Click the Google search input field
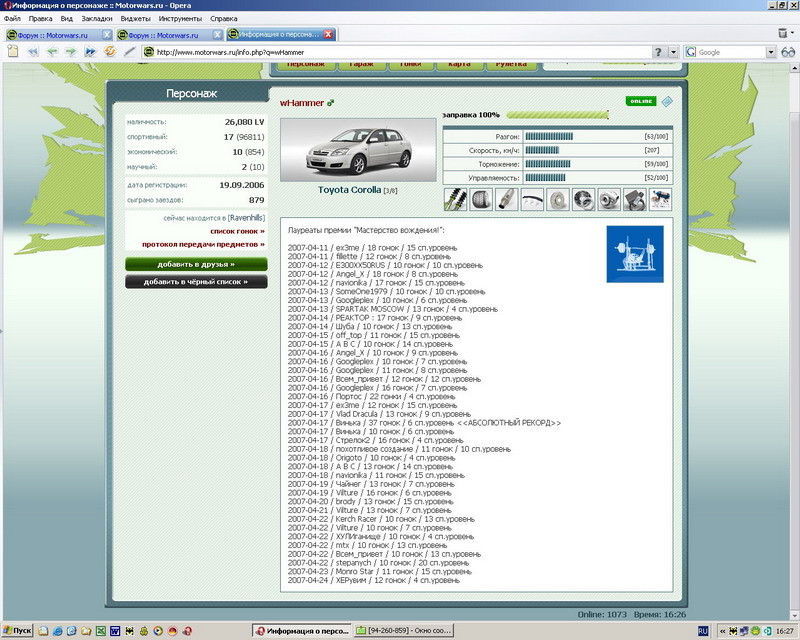Screen dimensions: 800x640 (x=730, y=52)
